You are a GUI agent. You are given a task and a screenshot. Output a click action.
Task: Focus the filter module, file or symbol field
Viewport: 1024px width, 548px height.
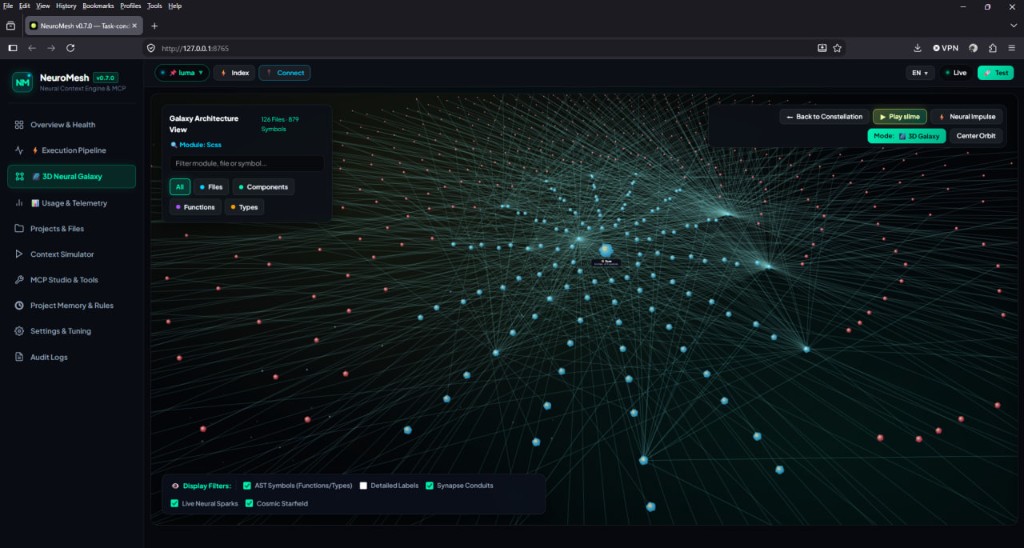(247, 163)
